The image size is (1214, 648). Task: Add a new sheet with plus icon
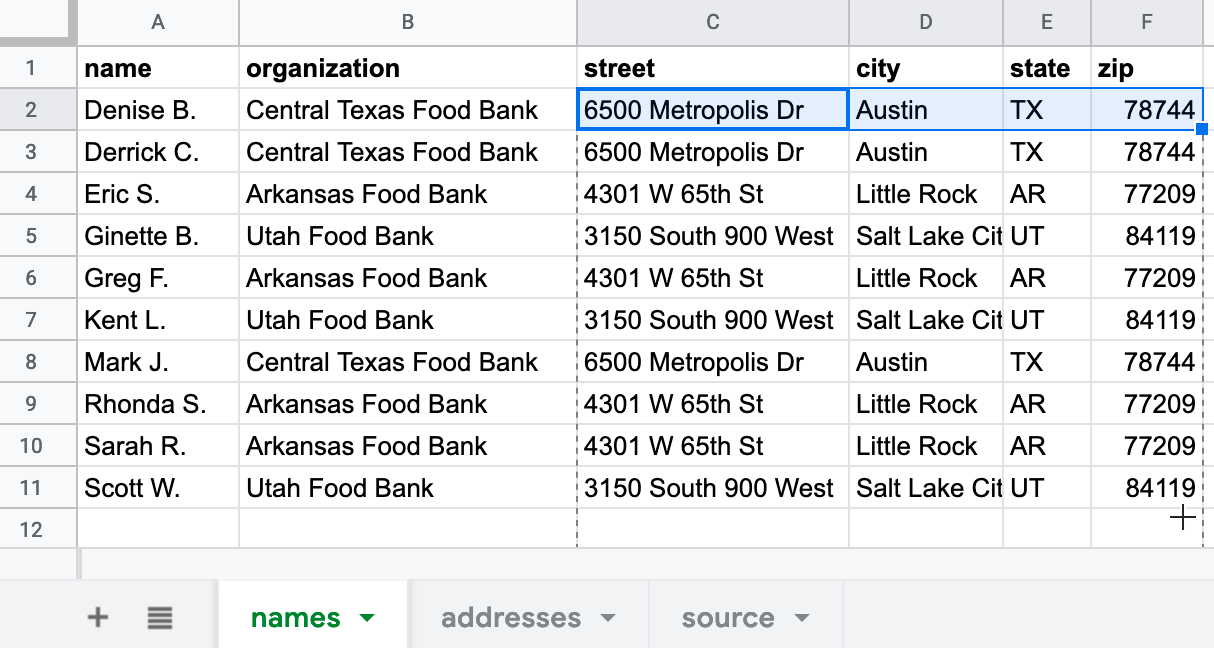click(98, 617)
